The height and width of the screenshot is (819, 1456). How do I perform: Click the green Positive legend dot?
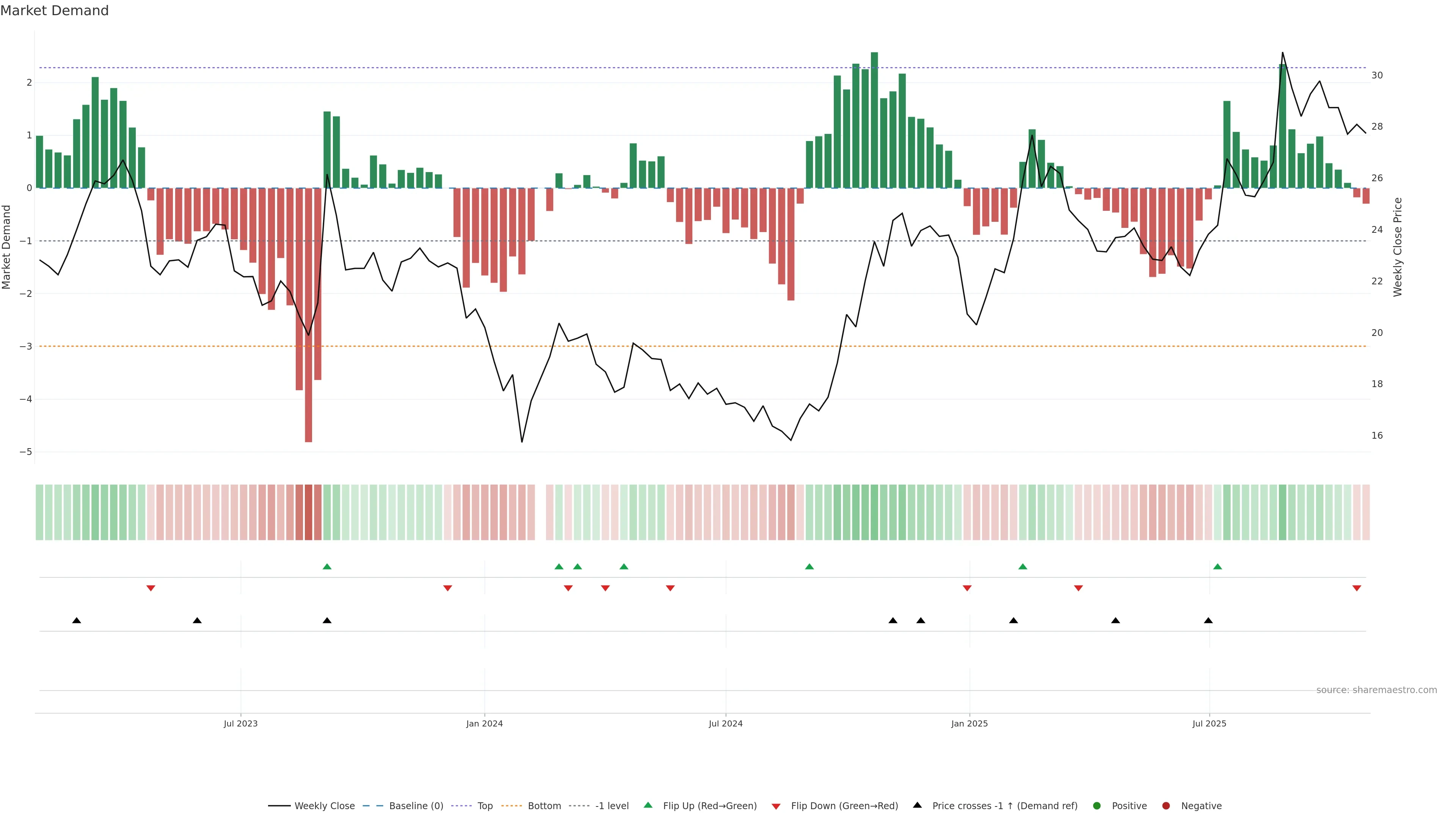coord(1097,806)
